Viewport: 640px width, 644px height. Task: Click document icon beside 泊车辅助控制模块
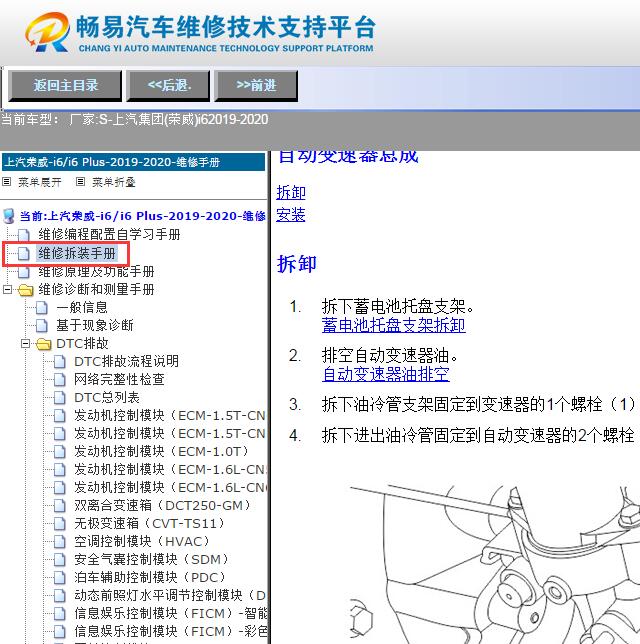click(x=60, y=577)
